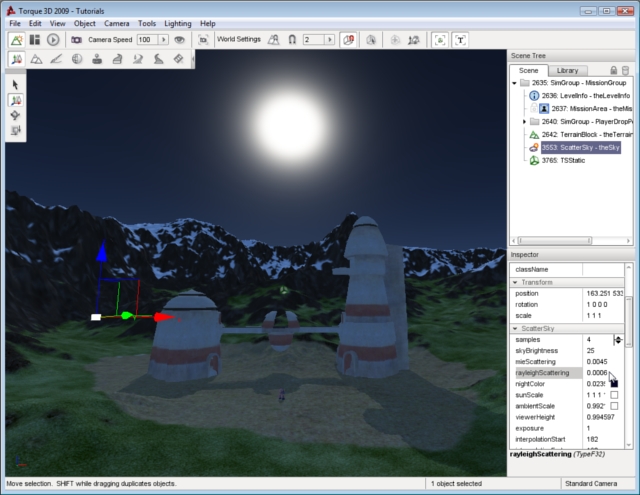Click the magnet snap icon
The width and height of the screenshot is (640, 495).
(291, 39)
